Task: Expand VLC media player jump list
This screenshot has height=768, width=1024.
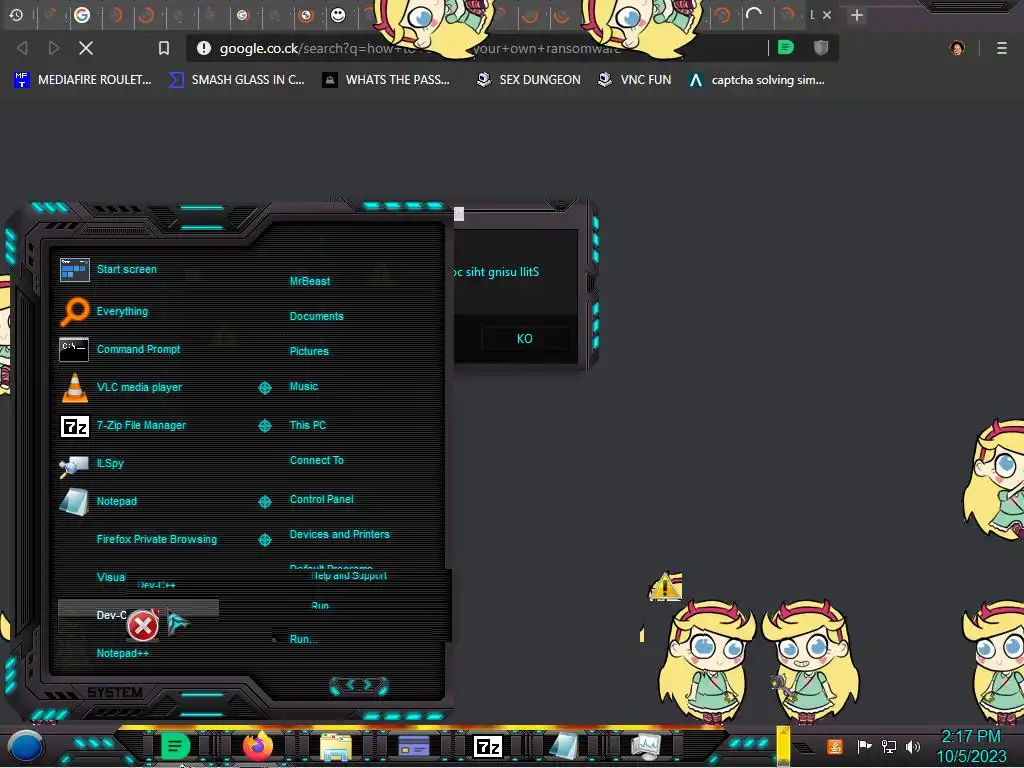Action: coord(264,388)
